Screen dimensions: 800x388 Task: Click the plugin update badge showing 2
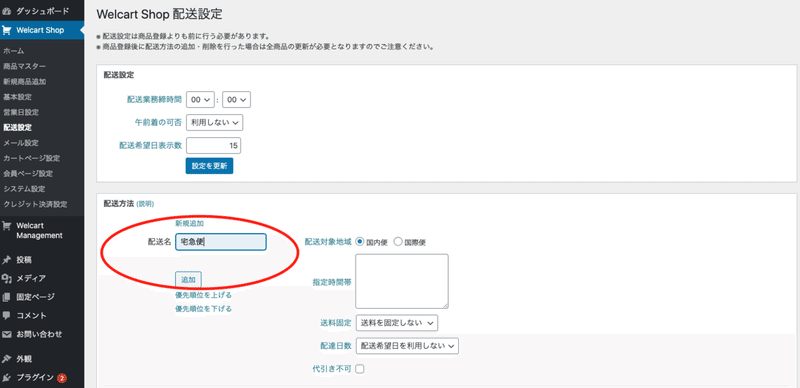[x=62, y=378]
